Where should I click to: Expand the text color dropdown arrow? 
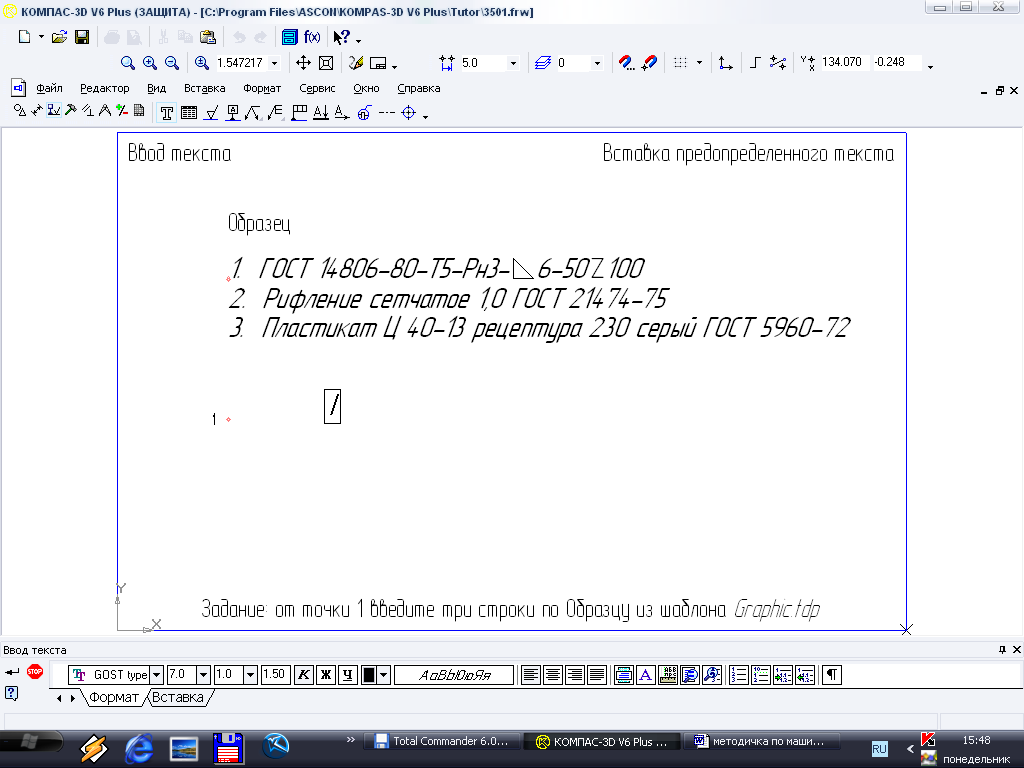pyautogui.click(x=384, y=675)
